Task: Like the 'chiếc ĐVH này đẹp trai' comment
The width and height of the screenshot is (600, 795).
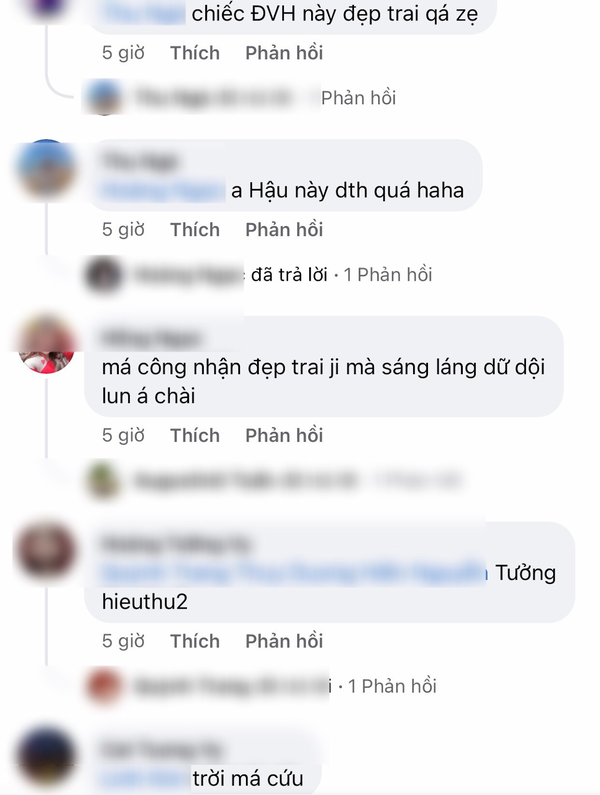Action: point(195,53)
